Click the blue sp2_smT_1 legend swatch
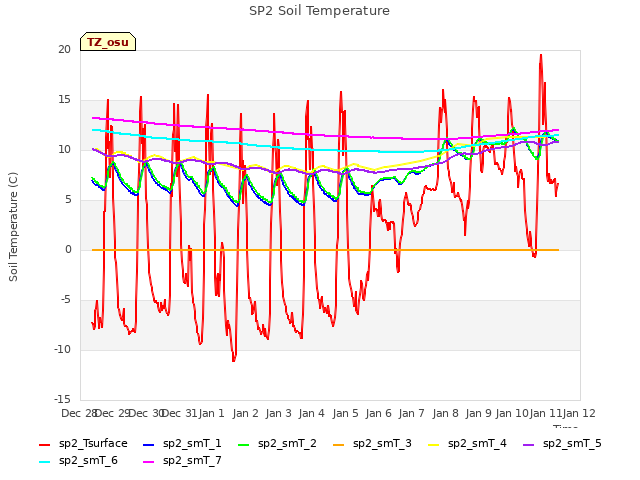640x480 pixels. pyautogui.click(x=149, y=444)
